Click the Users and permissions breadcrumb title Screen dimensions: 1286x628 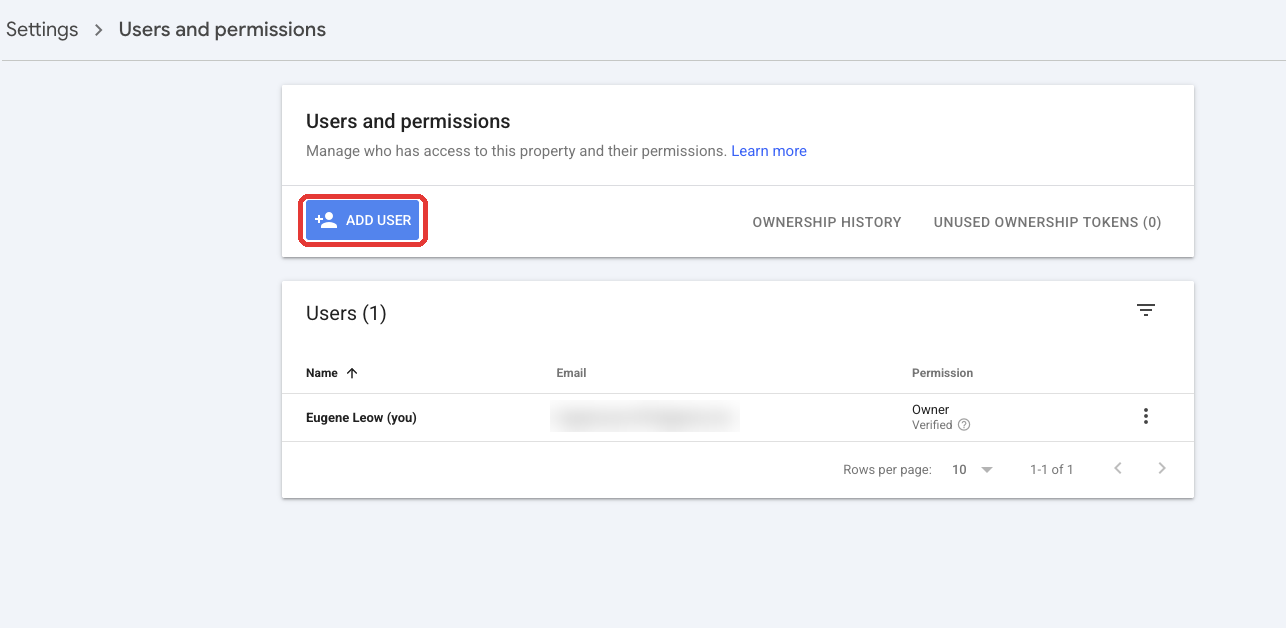click(222, 29)
